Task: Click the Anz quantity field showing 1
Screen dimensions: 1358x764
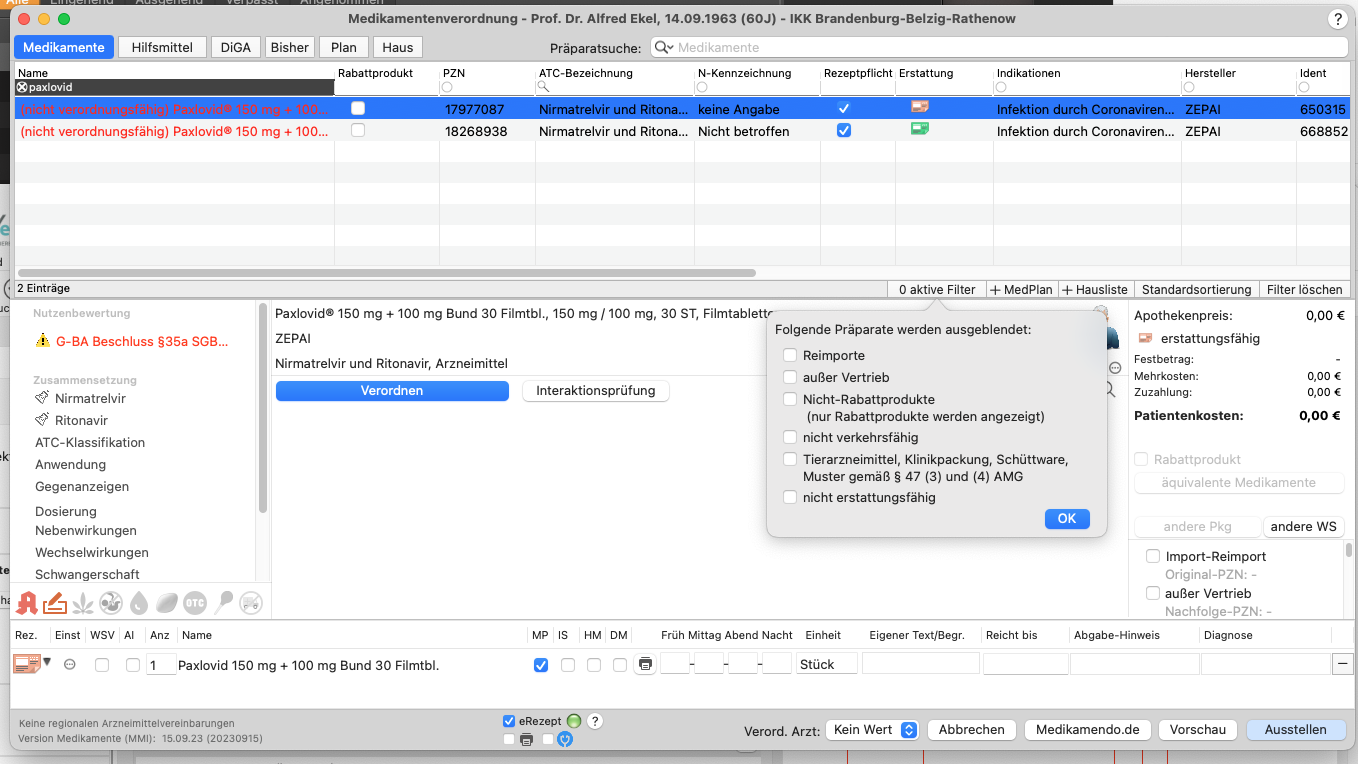Action: coord(160,665)
